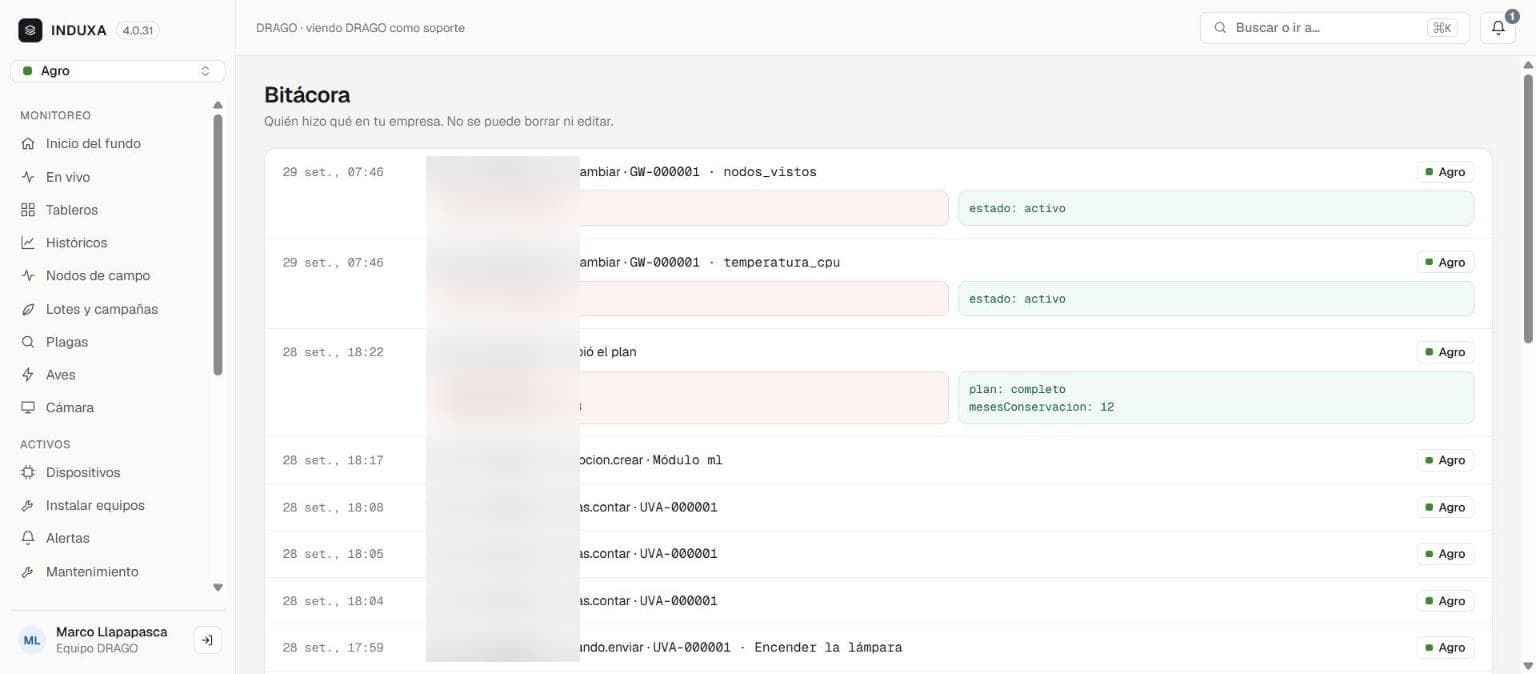Image resolution: width=1536 pixels, height=674 pixels.
Task: Open the notifications bell in the header
Action: pyautogui.click(x=1498, y=28)
